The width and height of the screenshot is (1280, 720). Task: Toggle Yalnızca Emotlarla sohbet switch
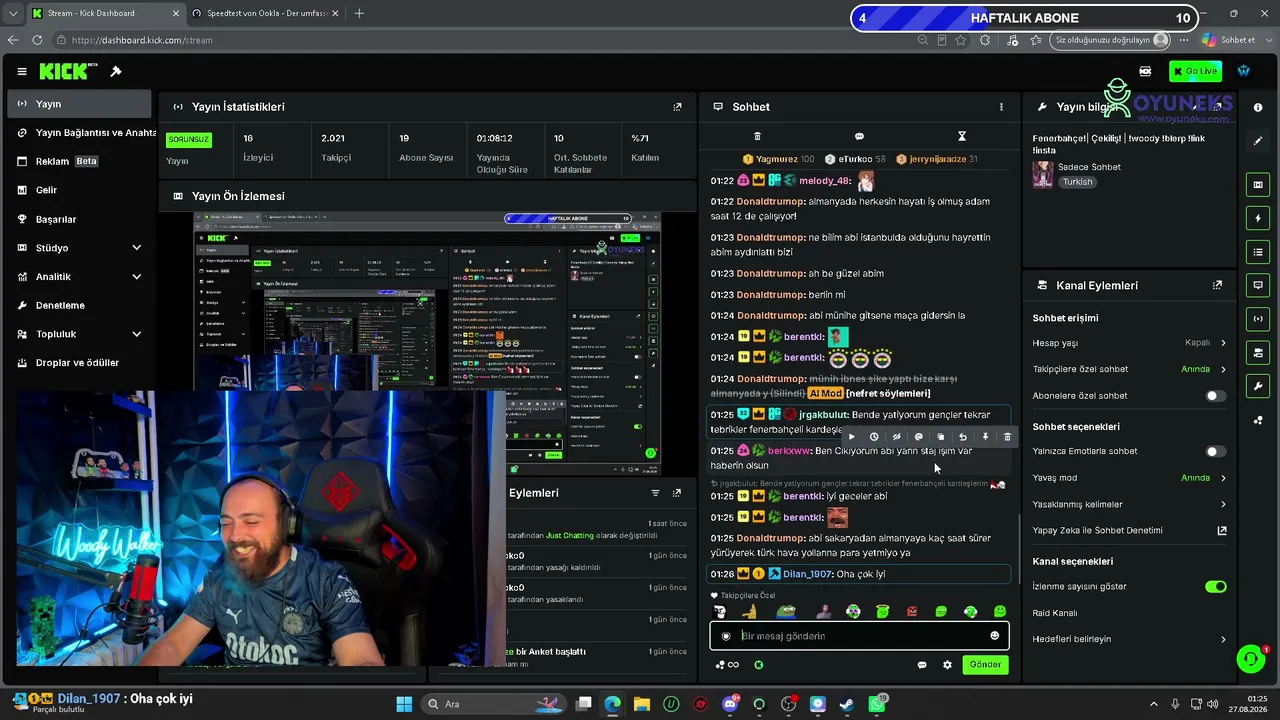click(1215, 452)
